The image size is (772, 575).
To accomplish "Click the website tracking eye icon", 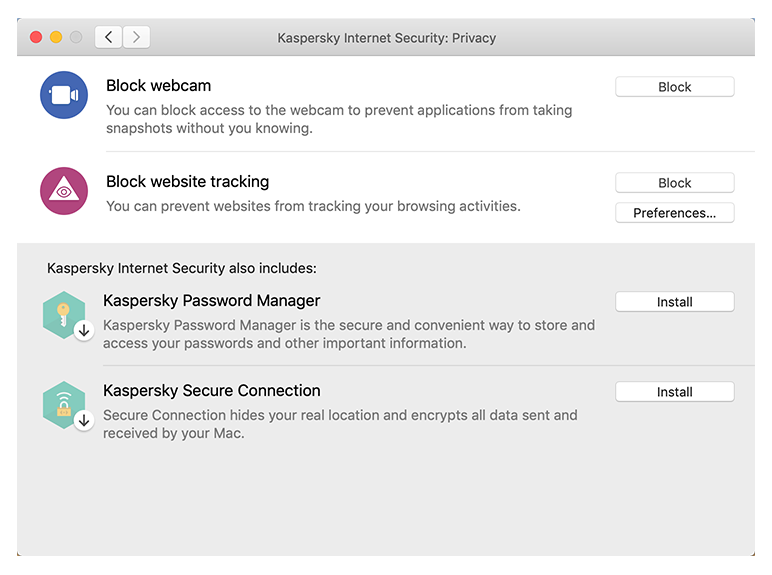I will tap(64, 191).
